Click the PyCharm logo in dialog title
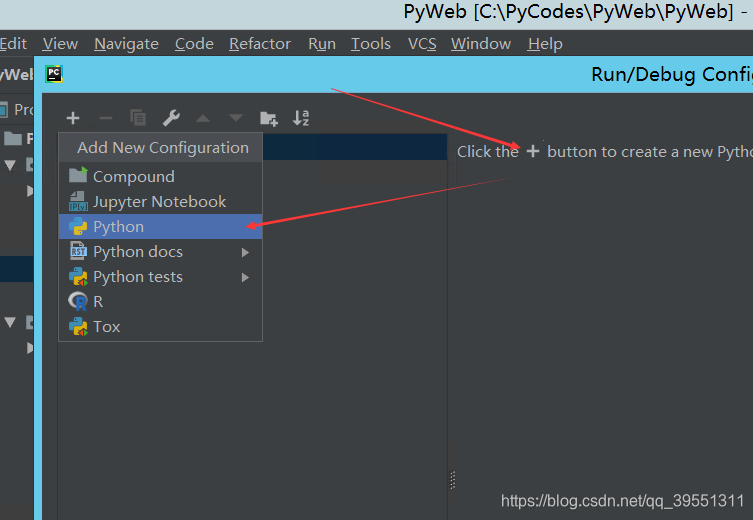This screenshot has height=520, width=753. (54, 74)
